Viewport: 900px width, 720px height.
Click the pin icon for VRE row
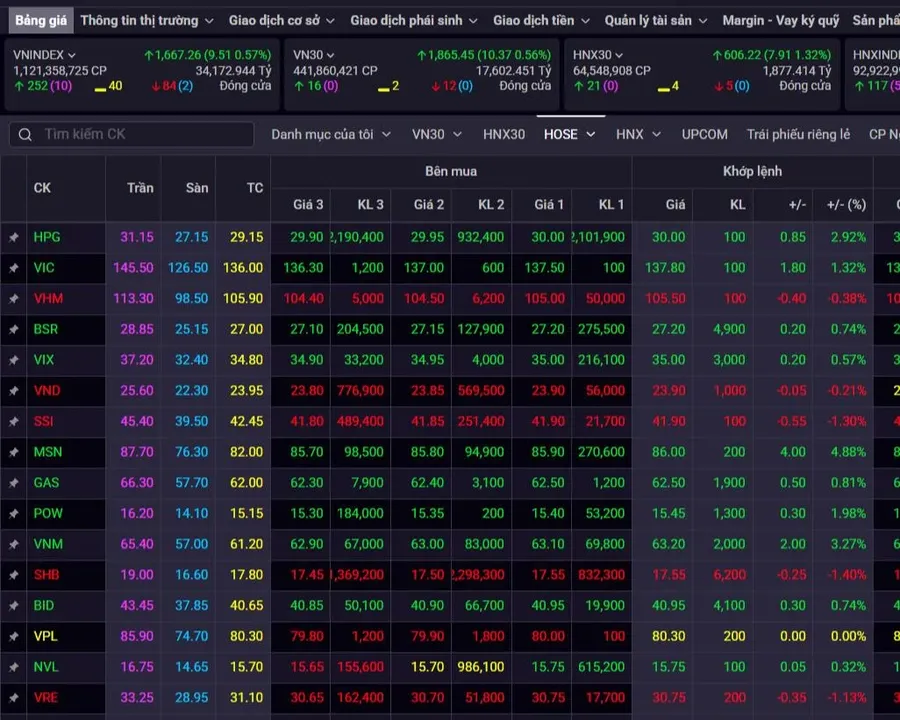[13, 698]
